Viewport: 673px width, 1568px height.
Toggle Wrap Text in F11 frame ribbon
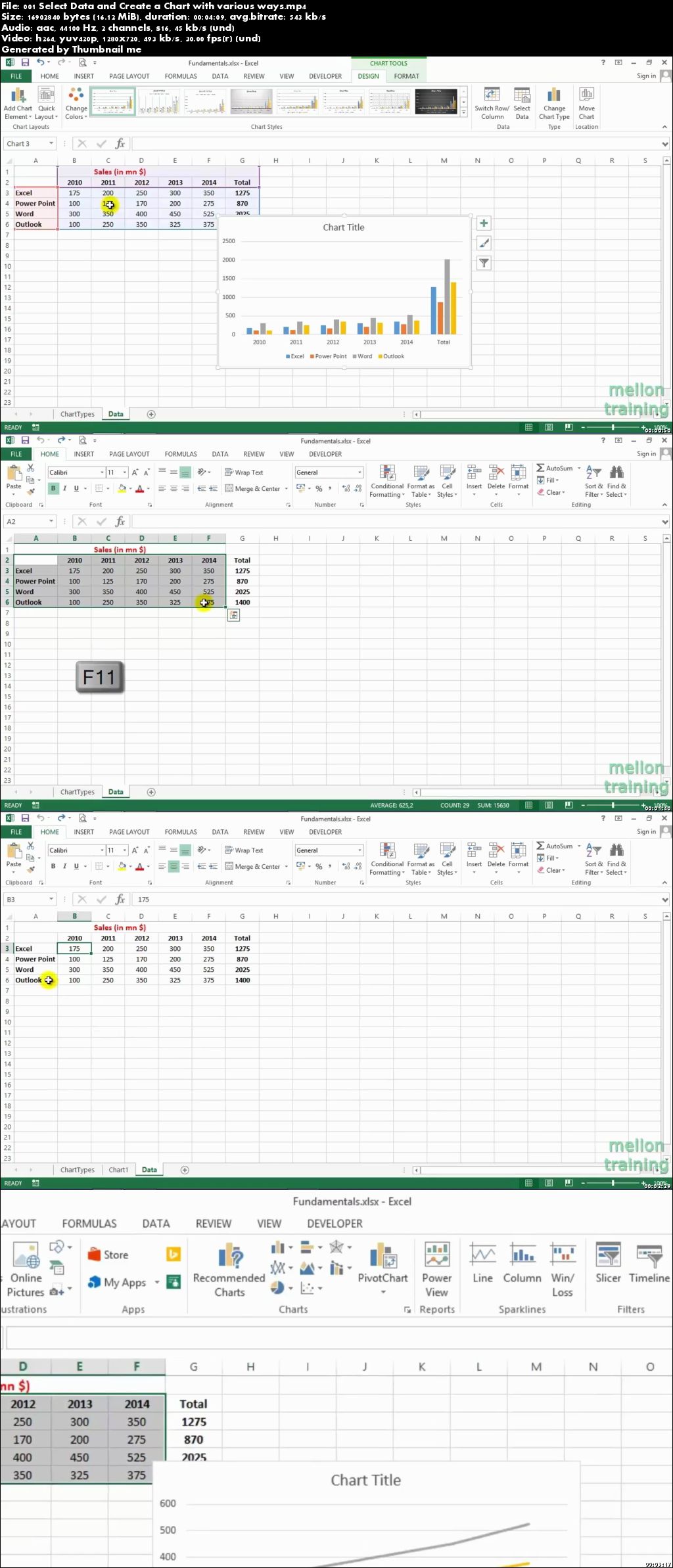click(x=244, y=473)
